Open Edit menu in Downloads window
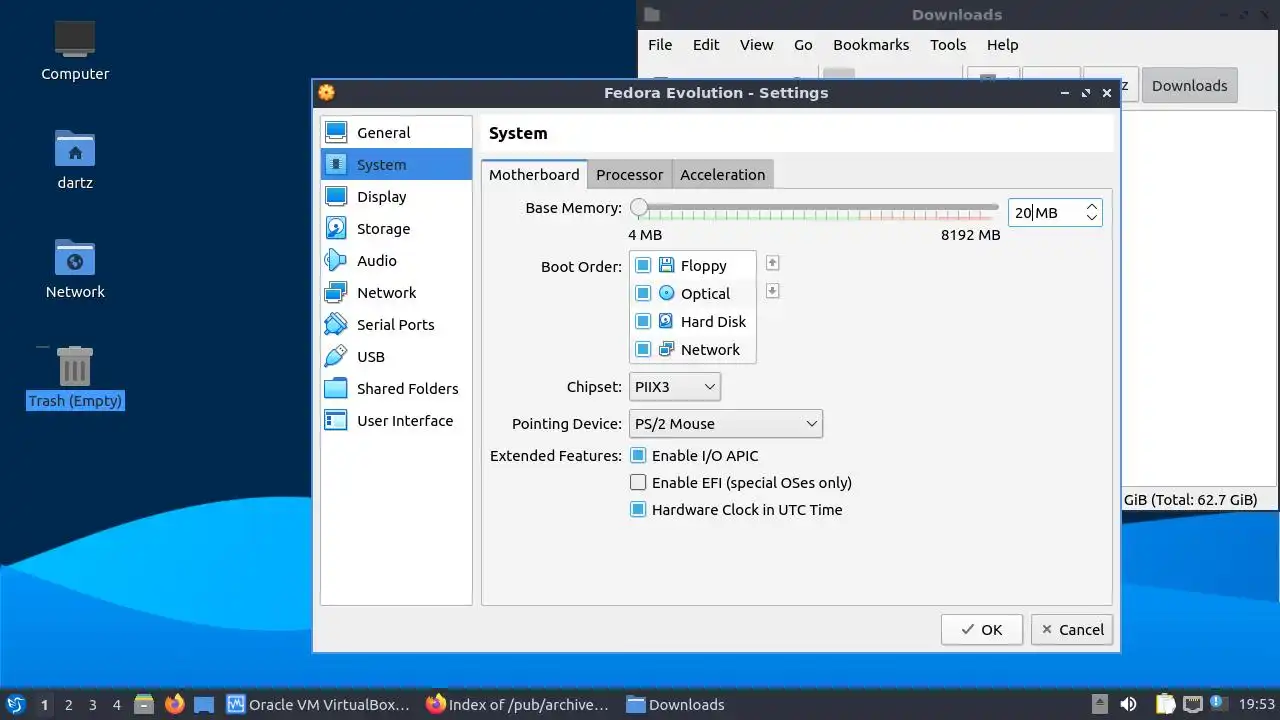Image resolution: width=1280 pixels, height=720 pixels. [x=706, y=45]
